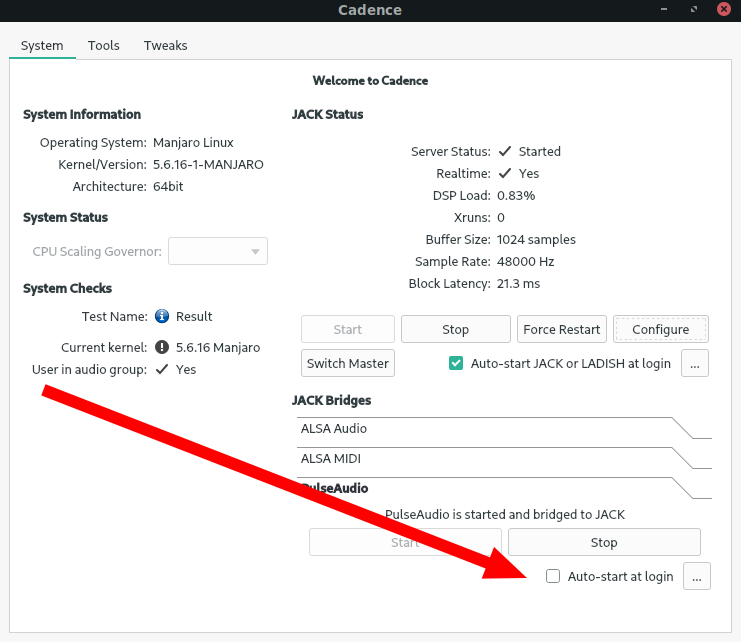Open options button beside PulseAudio auto-start
The width and height of the screenshot is (741, 642).
pos(697,576)
